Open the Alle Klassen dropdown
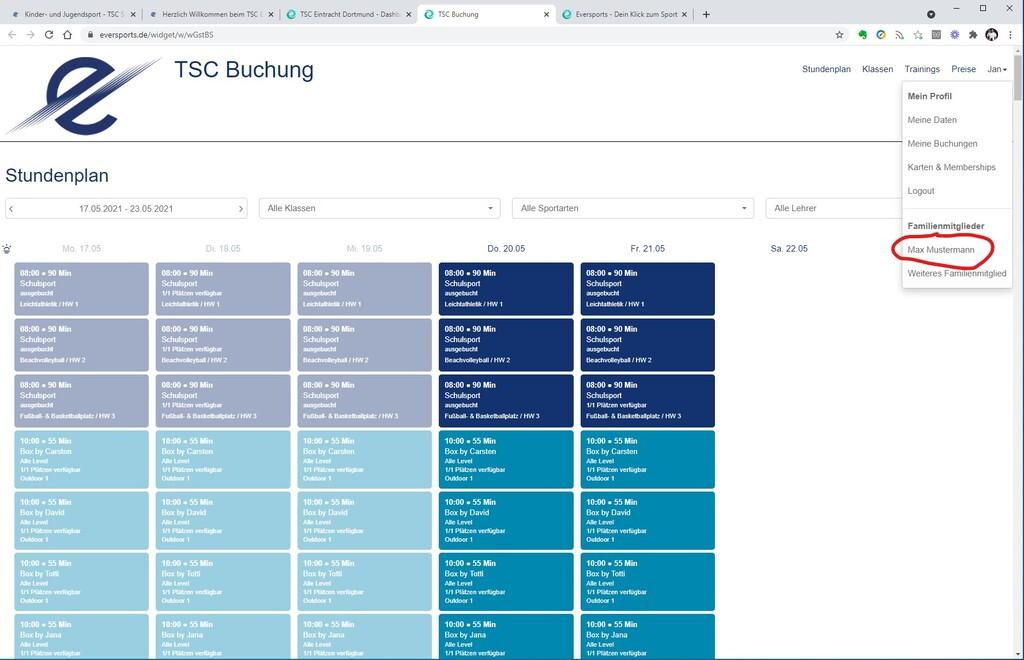This screenshot has height=660, width=1024. click(x=379, y=208)
